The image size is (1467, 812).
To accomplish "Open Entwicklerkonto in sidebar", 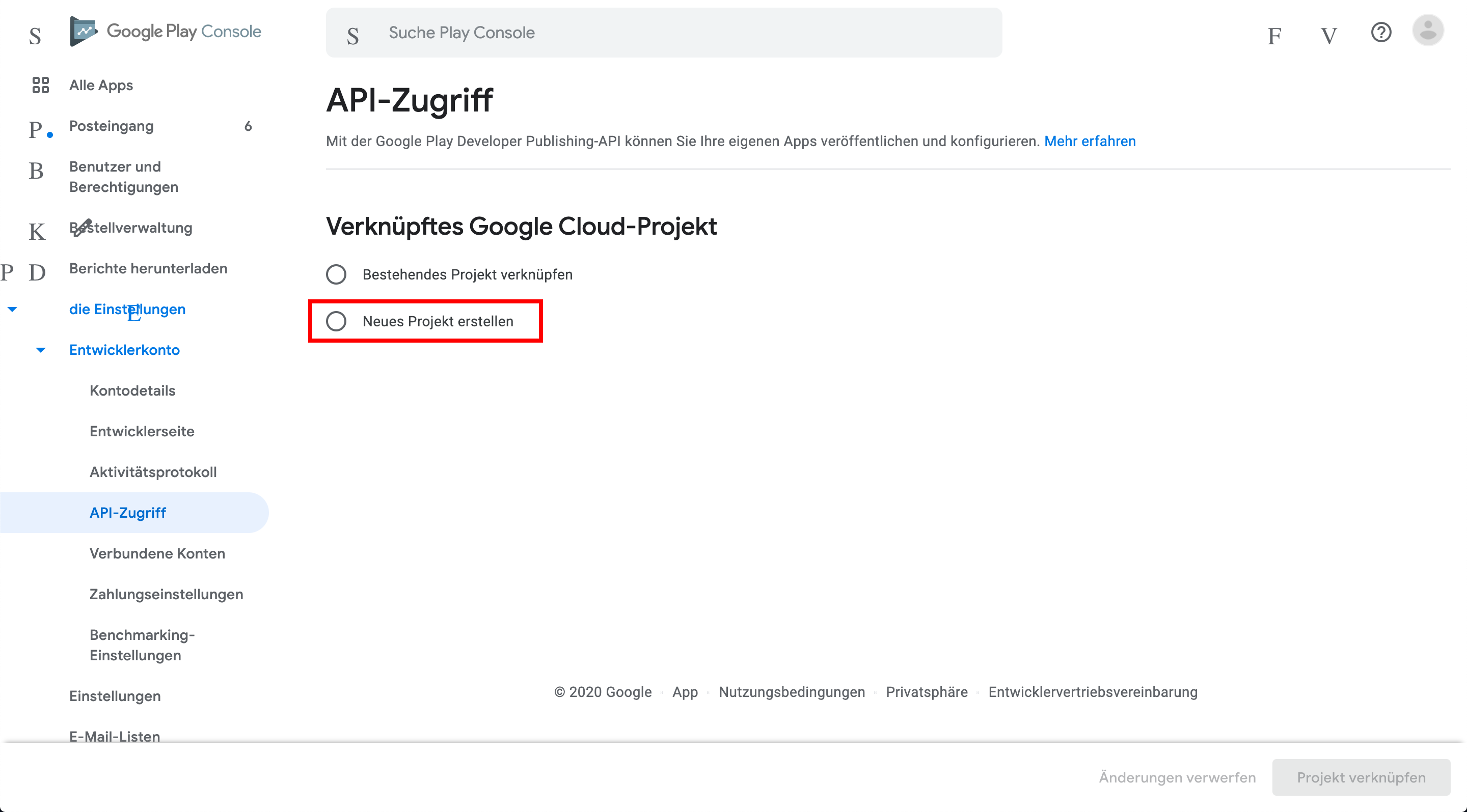I will click(x=124, y=350).
